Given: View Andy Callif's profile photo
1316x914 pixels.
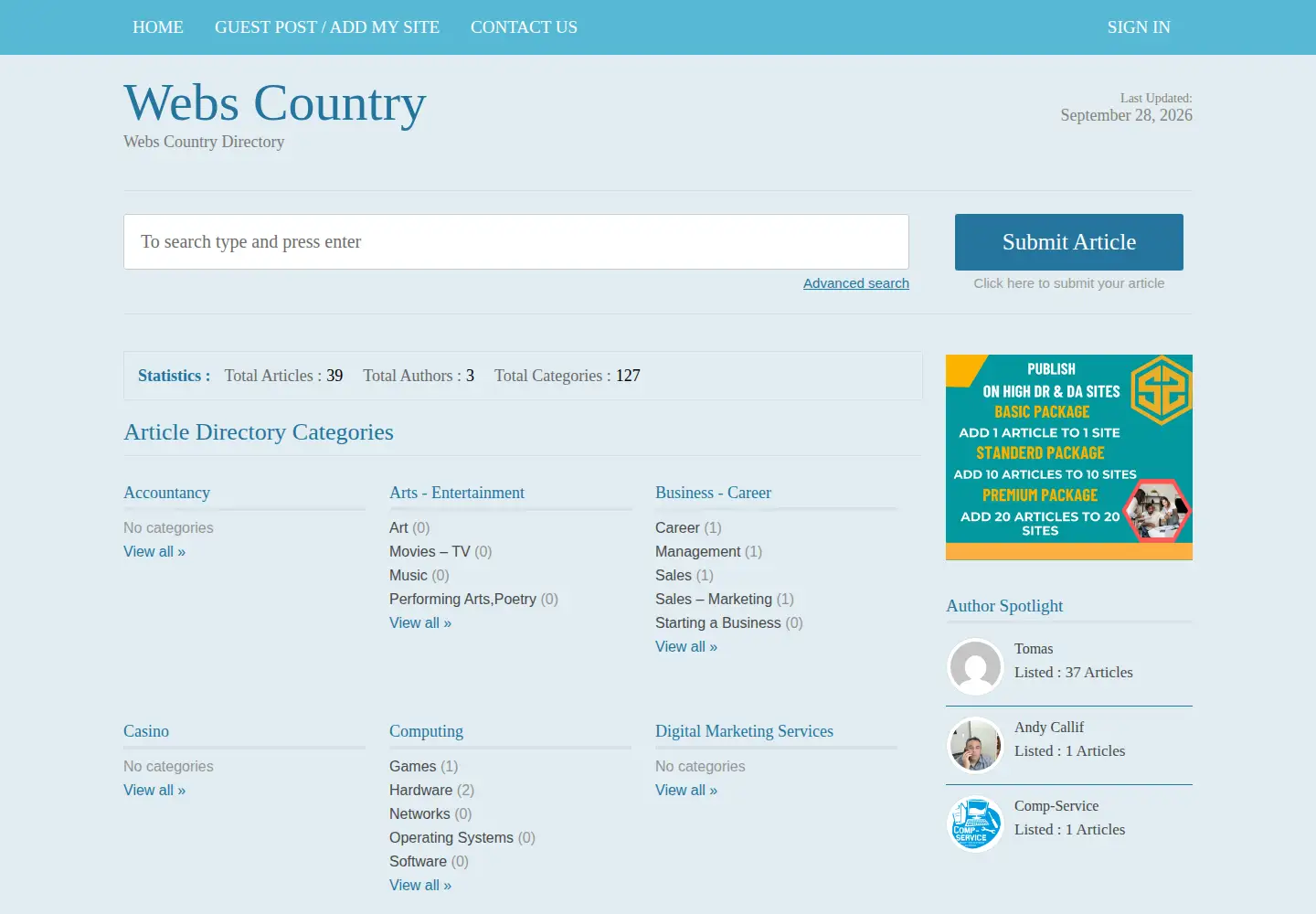Looking at the screenshot, I should point(975,745).
